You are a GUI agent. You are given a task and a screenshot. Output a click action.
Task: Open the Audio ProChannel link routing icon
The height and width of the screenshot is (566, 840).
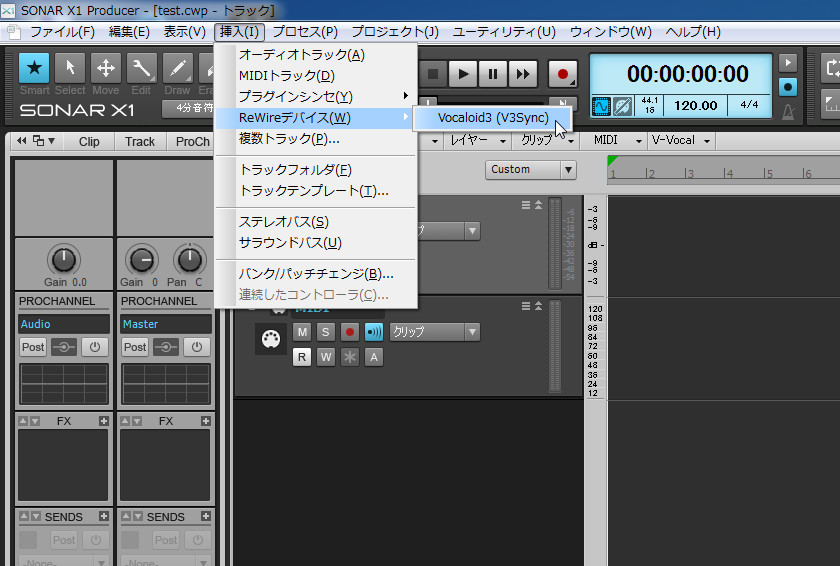click(64, 347)
